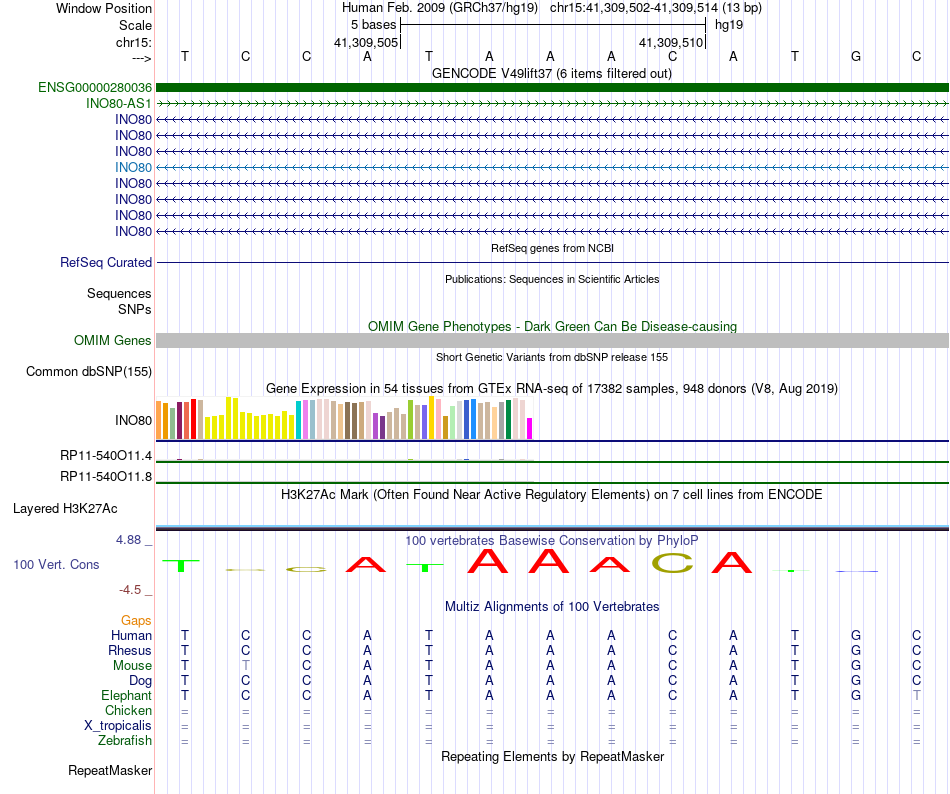This screenshot has width=950, height=794.
Task: Click the cyan bar in GTEx expression chart
Action: point(298,420)
